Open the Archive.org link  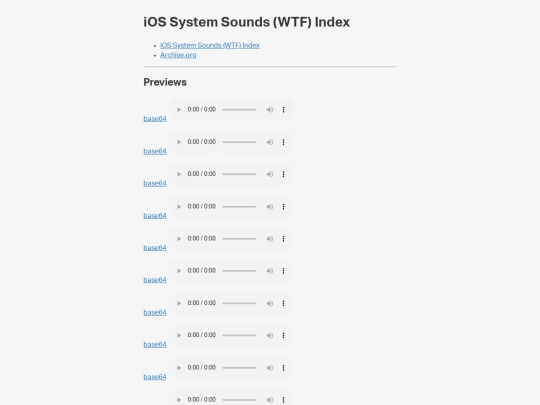coord(178,55)
